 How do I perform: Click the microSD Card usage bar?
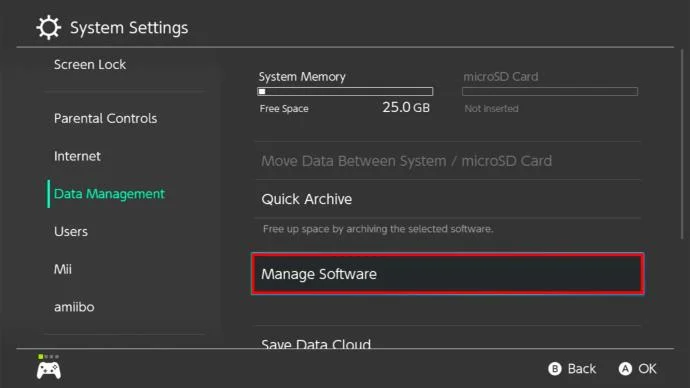point(550,92)
